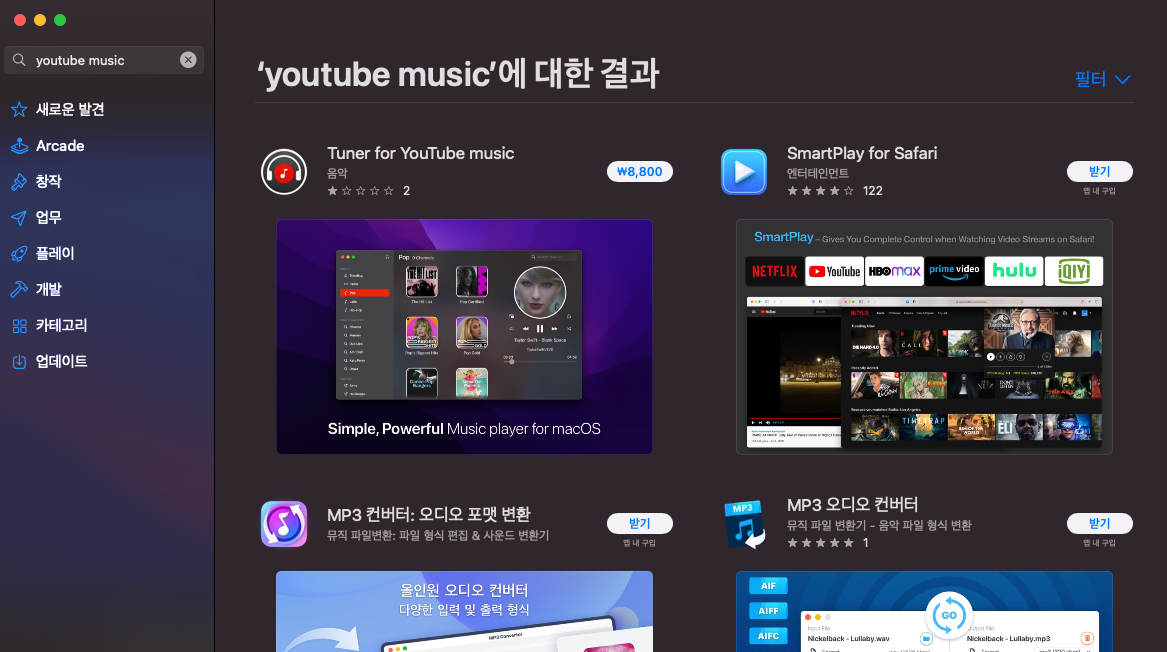
Task: View MP3 converter AIF formats screenshot
Action: 924,611
